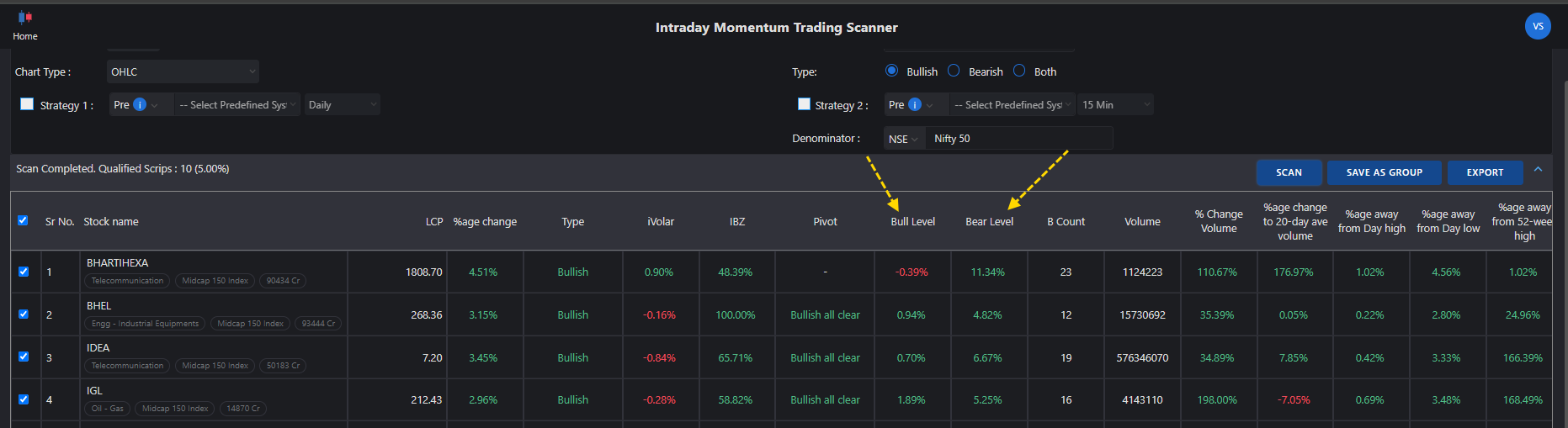
Task: Click BHEL Bullish all clear pivot cell
Action: (825, 315)
